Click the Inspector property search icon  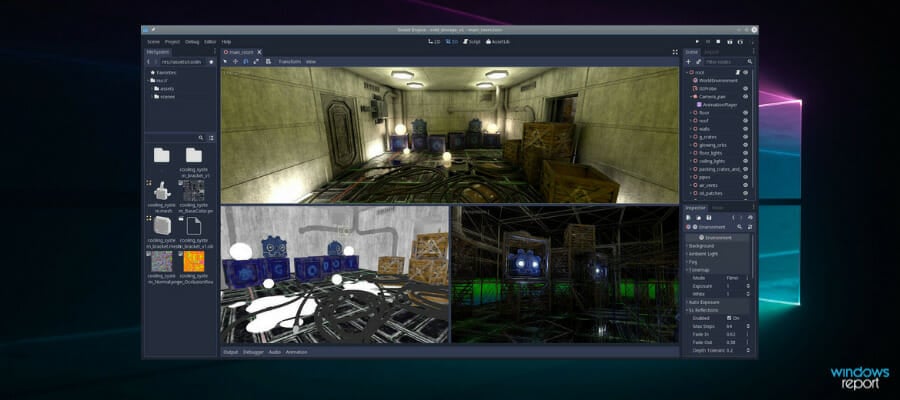tap(740, 227)
